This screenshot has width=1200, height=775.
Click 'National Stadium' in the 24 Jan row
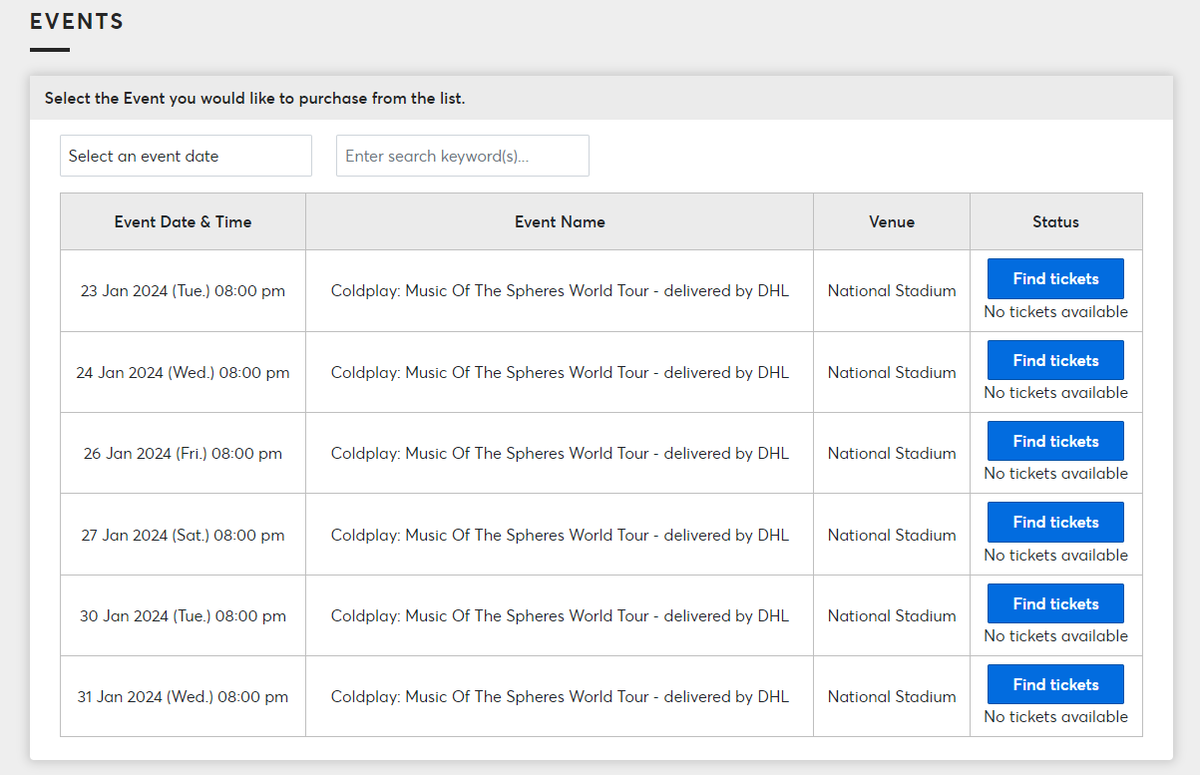pyautogui.click(x=892, y=372)
